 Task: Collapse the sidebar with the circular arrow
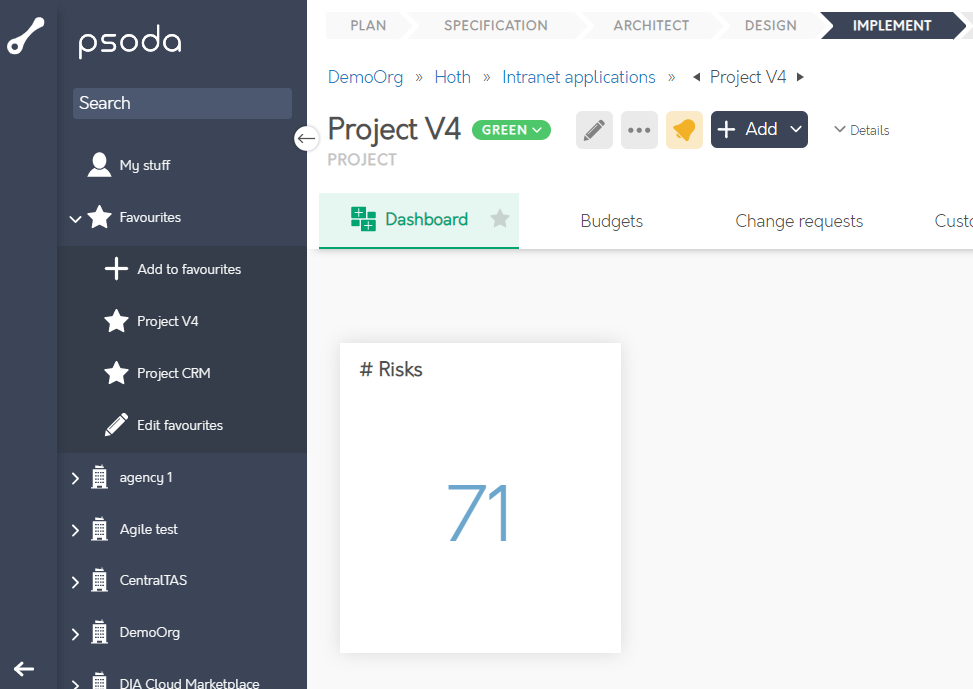pos(307,138)
